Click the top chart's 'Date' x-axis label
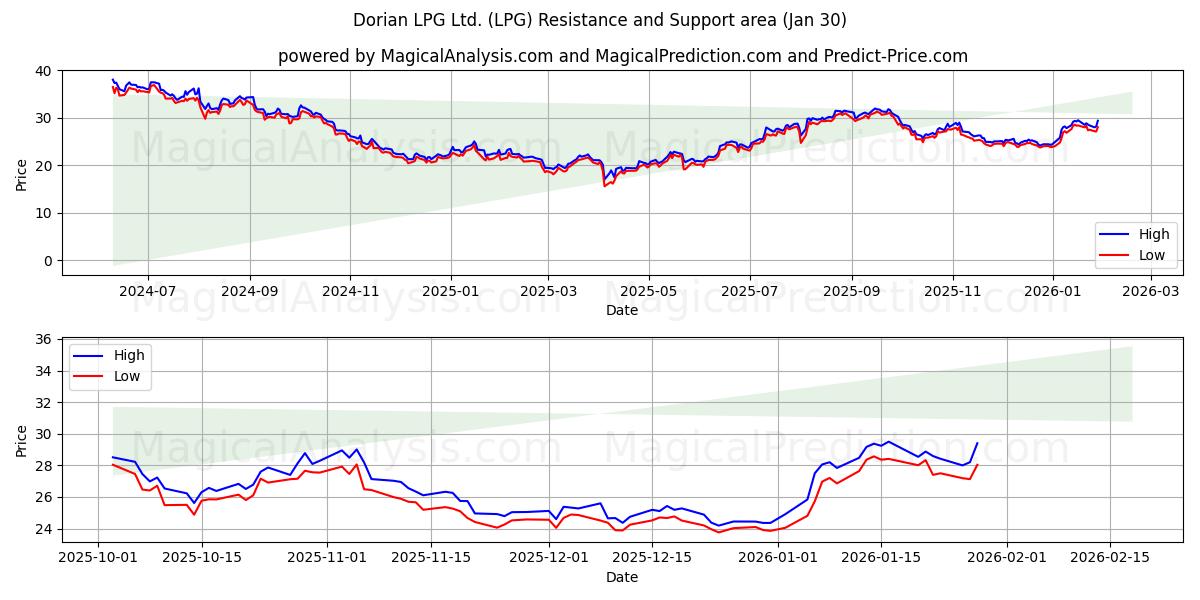The width and height of the screenshot is (1200, 600). (622, 311)
